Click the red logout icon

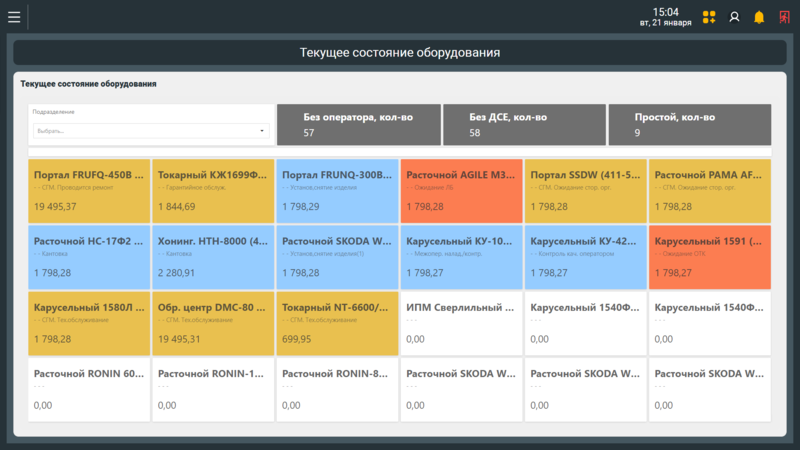(x=784, y=17)
